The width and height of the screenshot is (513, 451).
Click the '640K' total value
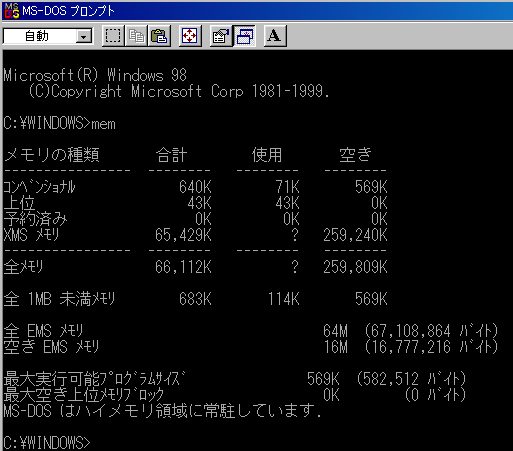pos(195,187)
